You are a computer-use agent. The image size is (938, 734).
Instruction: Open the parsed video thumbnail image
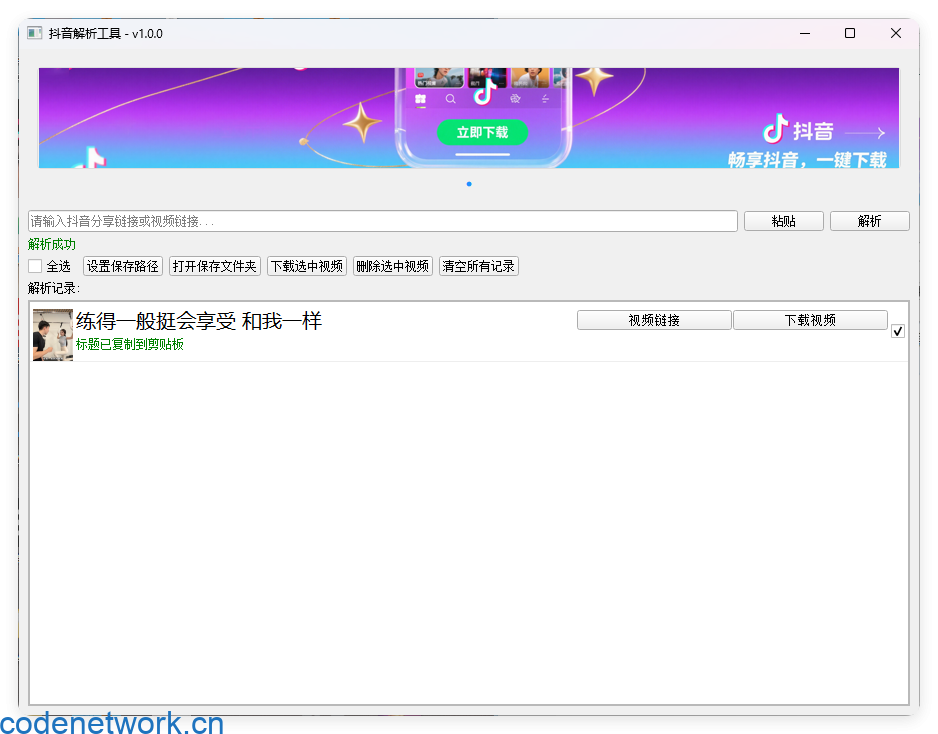tap(53, 334)
